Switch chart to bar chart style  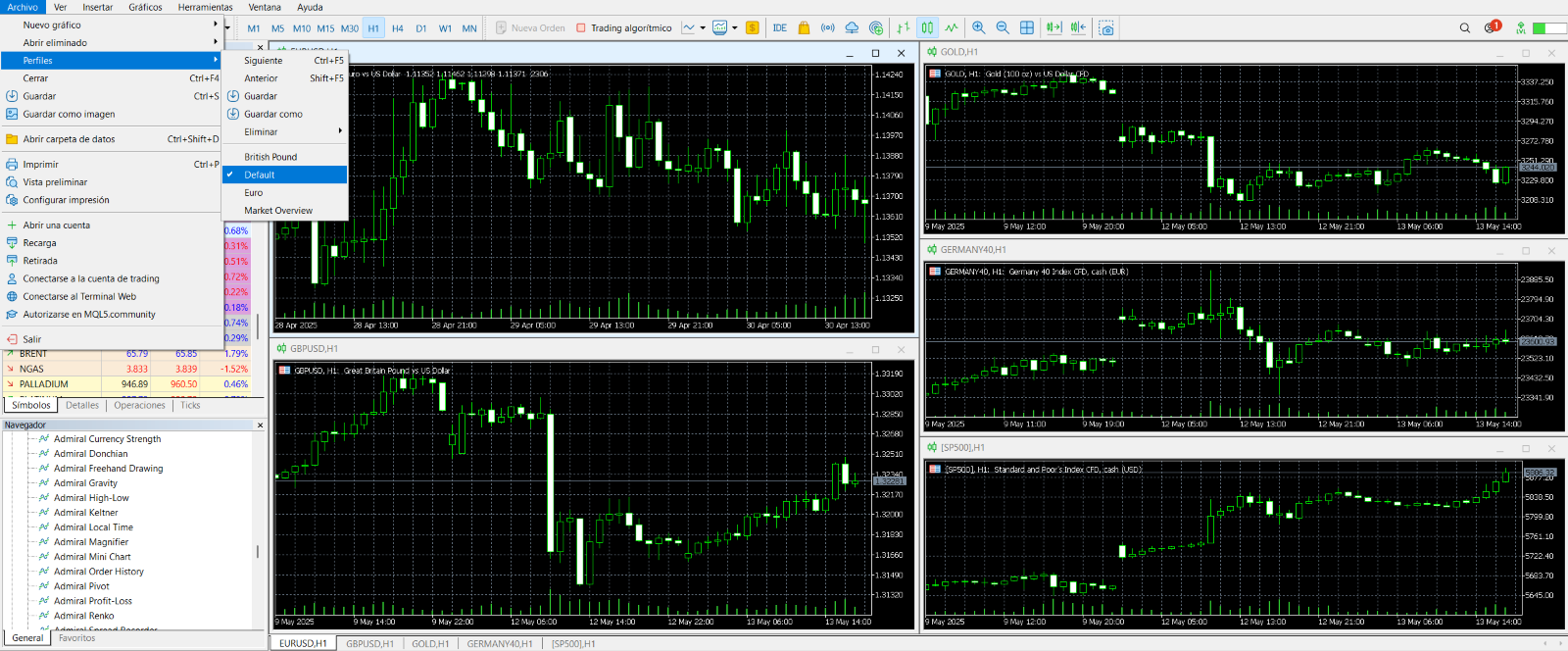tap(903, 28)
